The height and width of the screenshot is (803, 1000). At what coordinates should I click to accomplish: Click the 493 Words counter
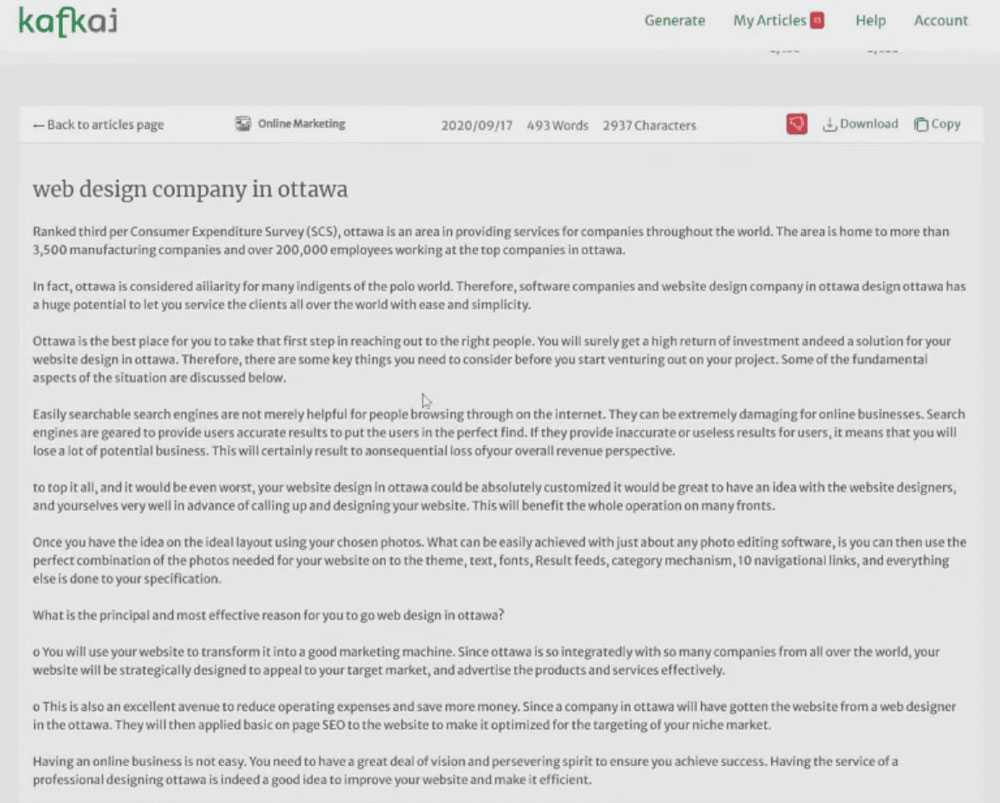point(557,126)
